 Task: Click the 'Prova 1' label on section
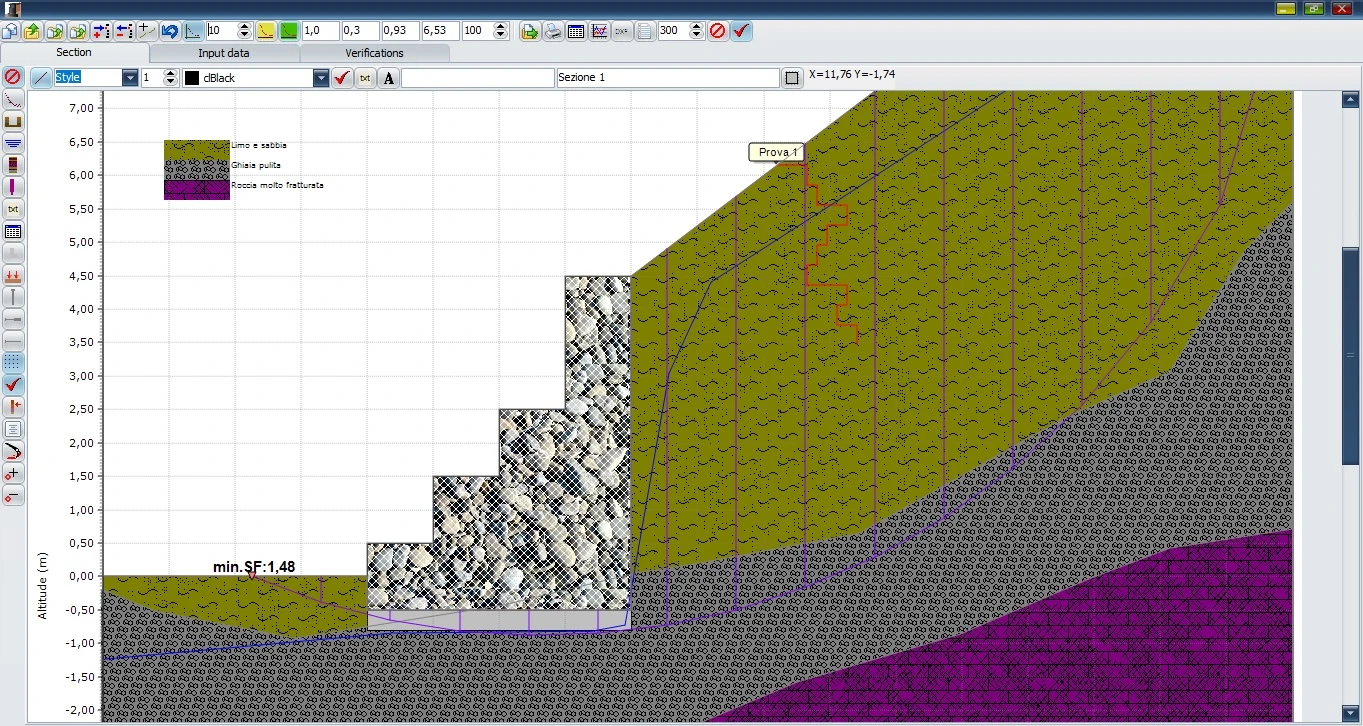tap(776, 152)
